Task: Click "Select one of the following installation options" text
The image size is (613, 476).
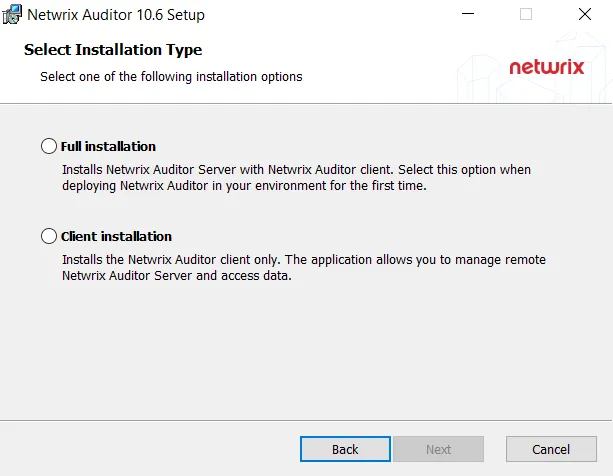Action: pos(171,77)
